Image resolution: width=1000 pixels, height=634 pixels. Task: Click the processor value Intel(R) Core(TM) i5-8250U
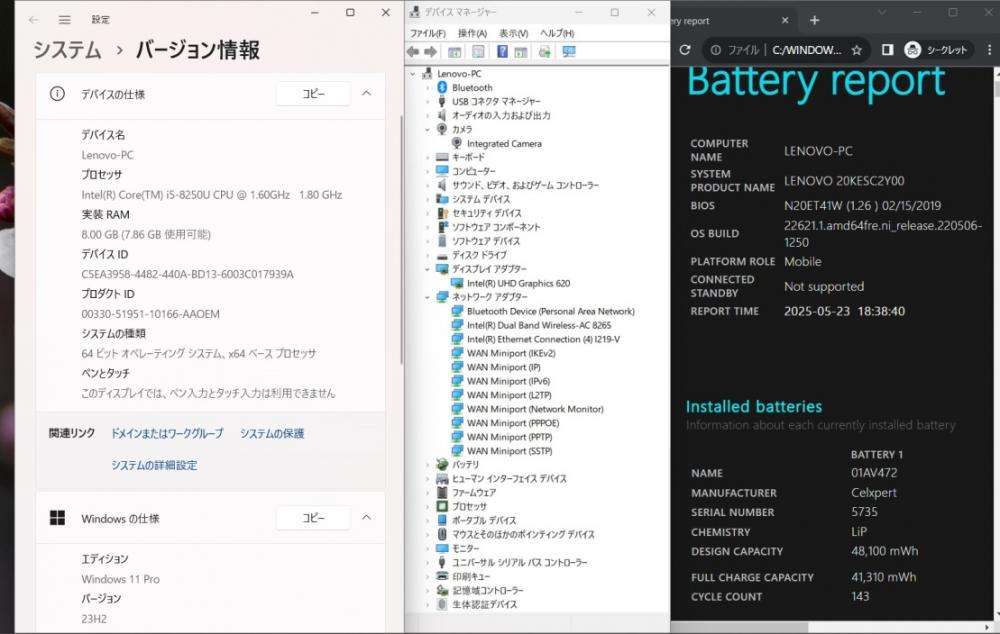coord(212,195)
